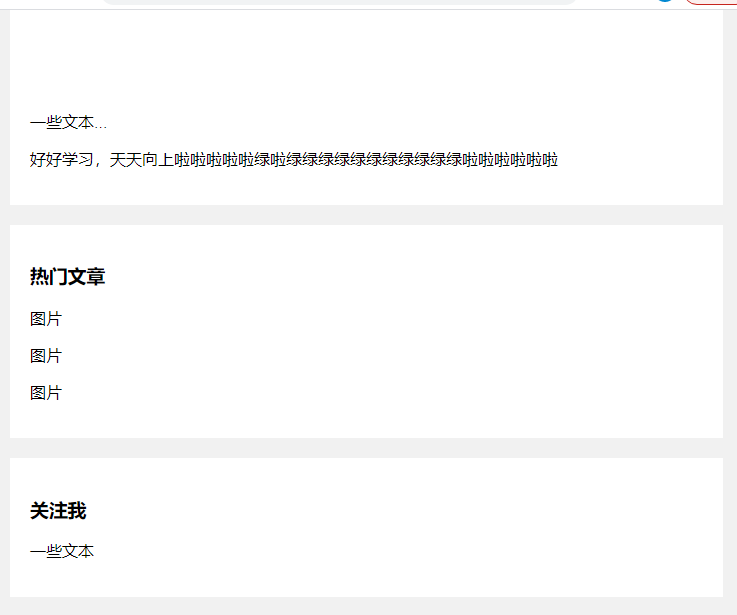Screen dimensions: 737x615
Task: Click the "天天向上" phrase in the paragraph
Action: (x=142, y=160)
